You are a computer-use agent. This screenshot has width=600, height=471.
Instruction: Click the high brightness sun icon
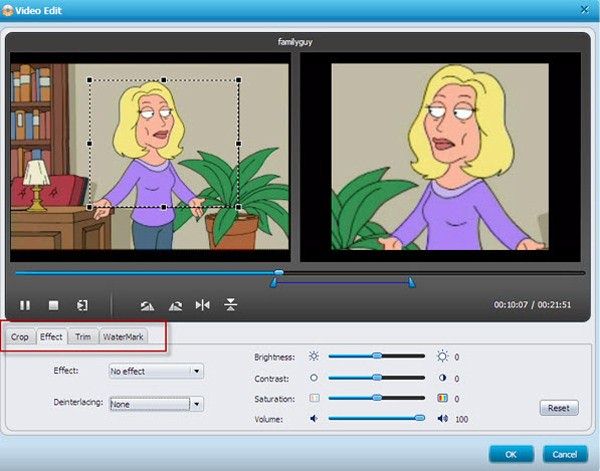tap(442, 356)
